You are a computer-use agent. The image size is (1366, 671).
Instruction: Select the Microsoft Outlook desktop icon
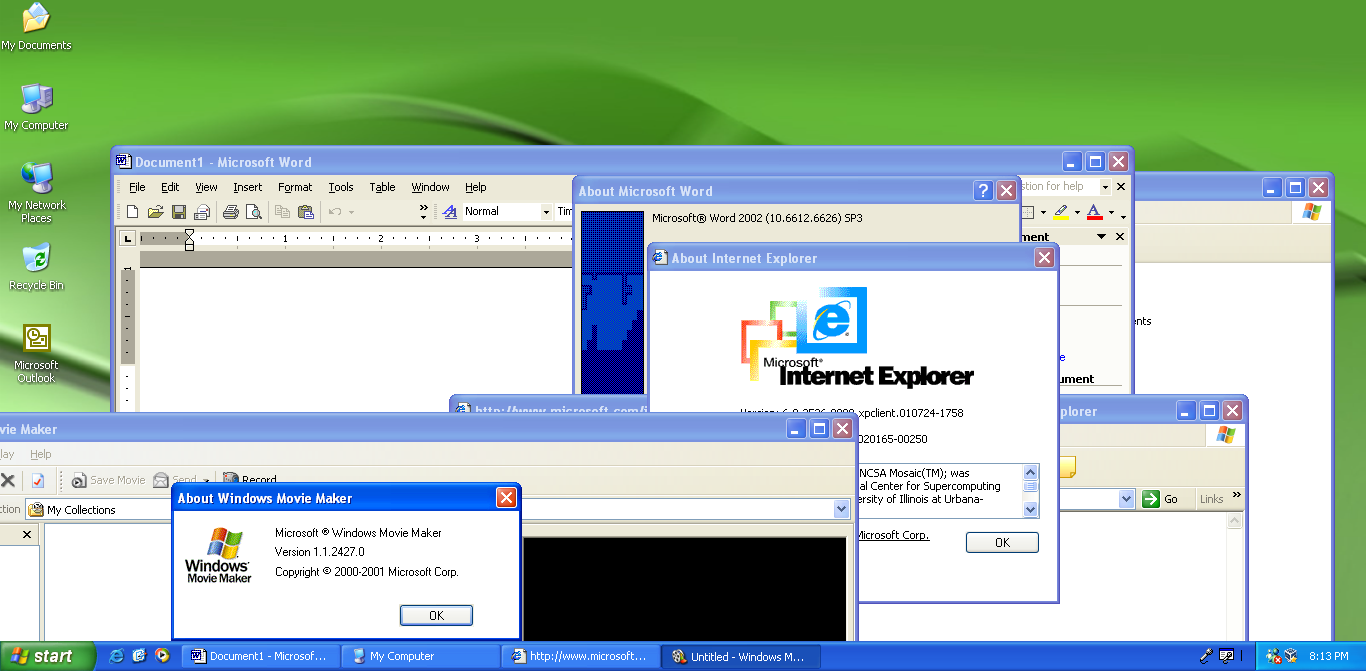point(37,353)
